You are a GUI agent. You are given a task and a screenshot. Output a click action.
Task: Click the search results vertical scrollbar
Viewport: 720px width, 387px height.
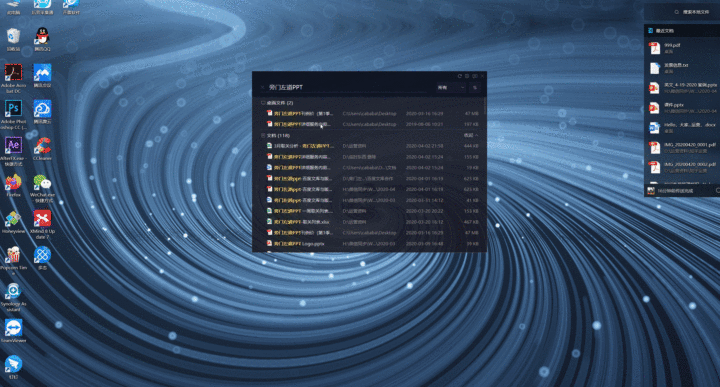point(484,106)
